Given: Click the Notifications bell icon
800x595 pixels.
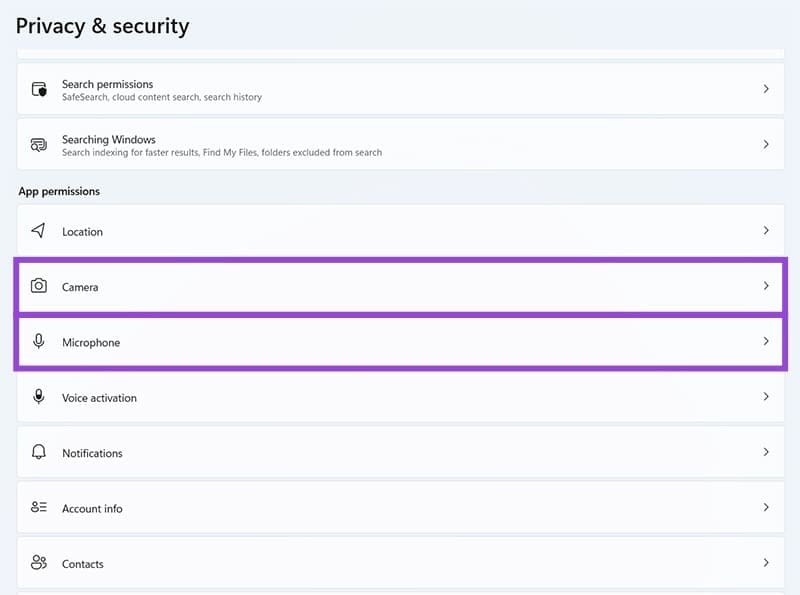Looking at the screenshot, I should [39, 452].
